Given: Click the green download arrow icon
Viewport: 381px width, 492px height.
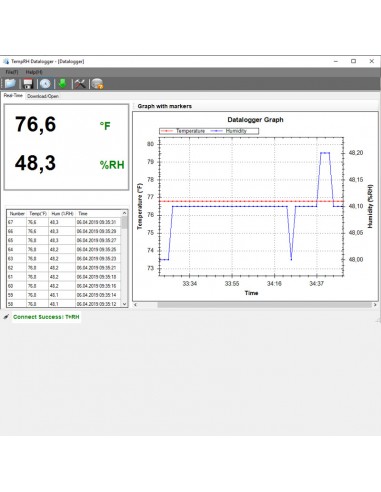Looking at the screenshot, I should coord(62,84).
